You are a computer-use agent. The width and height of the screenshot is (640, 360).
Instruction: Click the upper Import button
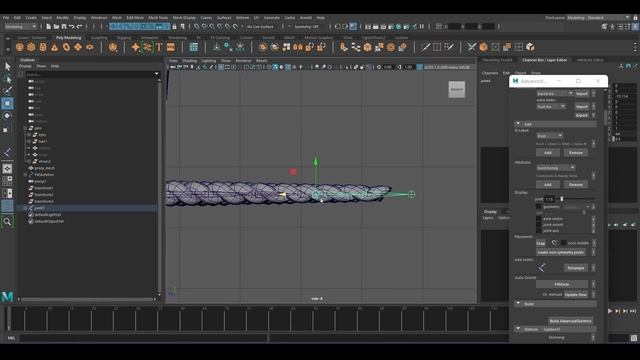click(x=582, y=93)
